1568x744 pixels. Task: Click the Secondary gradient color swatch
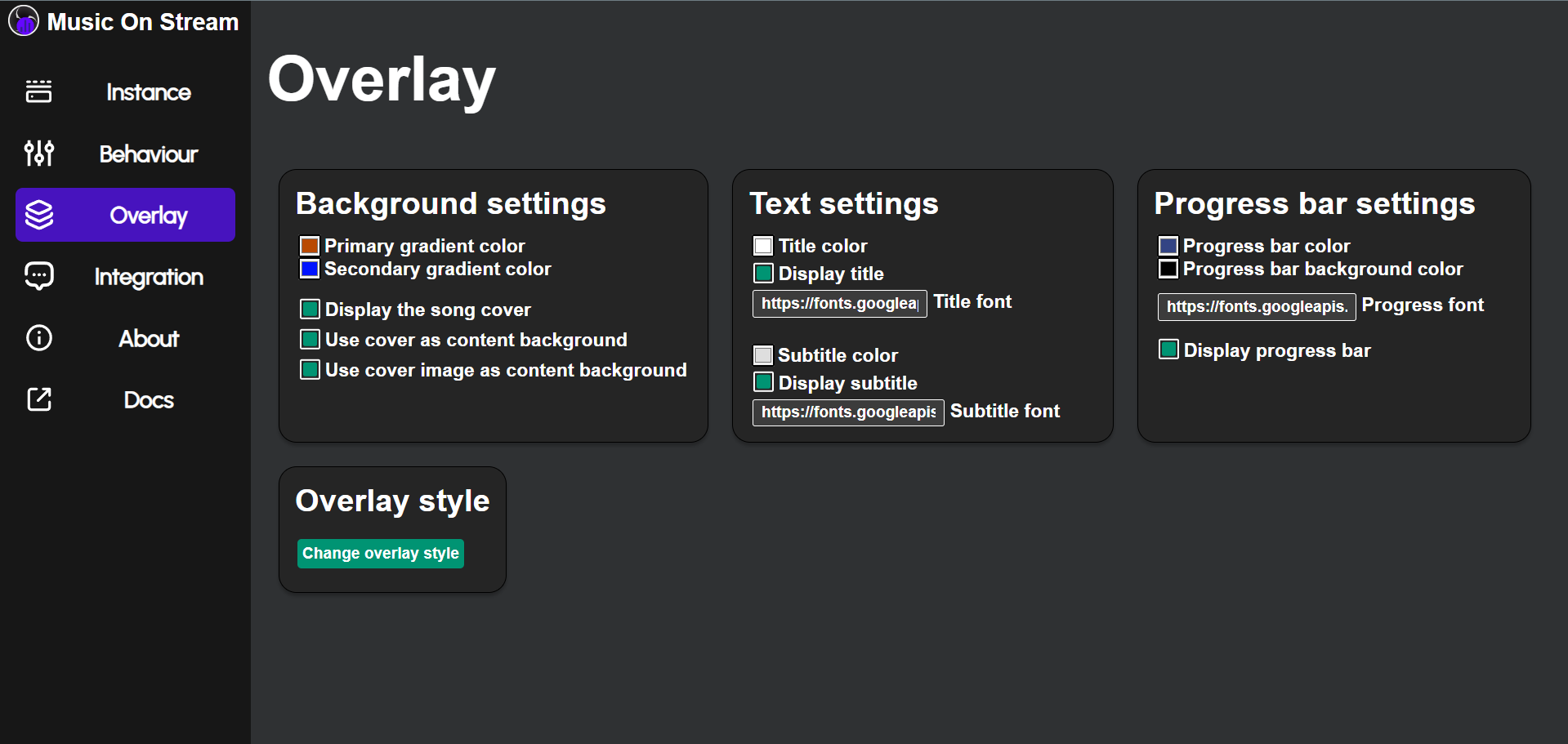click(x=309, y=268)
